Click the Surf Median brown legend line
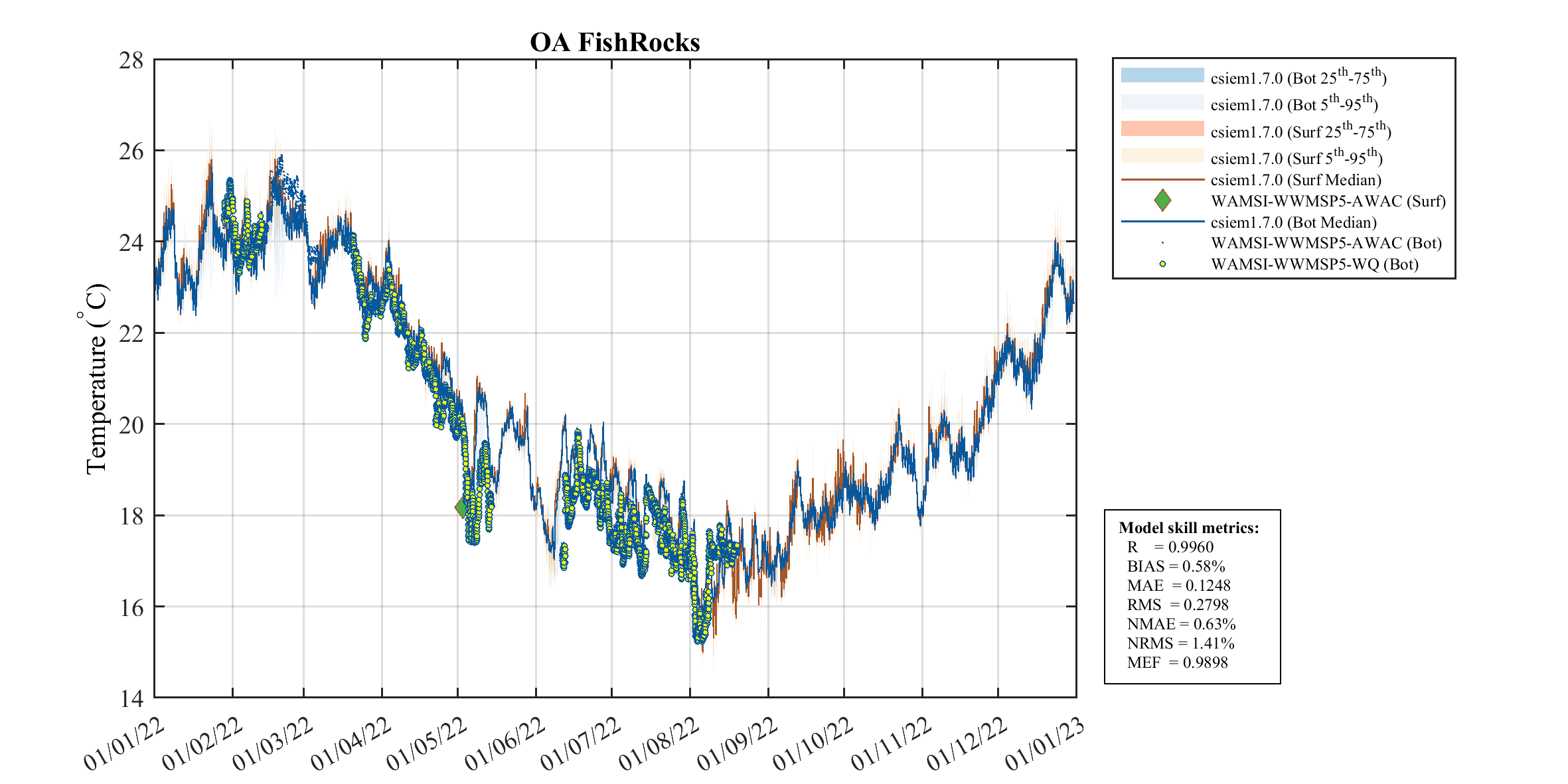This screenshot has width=1568, height=784. pos(1162,179)
